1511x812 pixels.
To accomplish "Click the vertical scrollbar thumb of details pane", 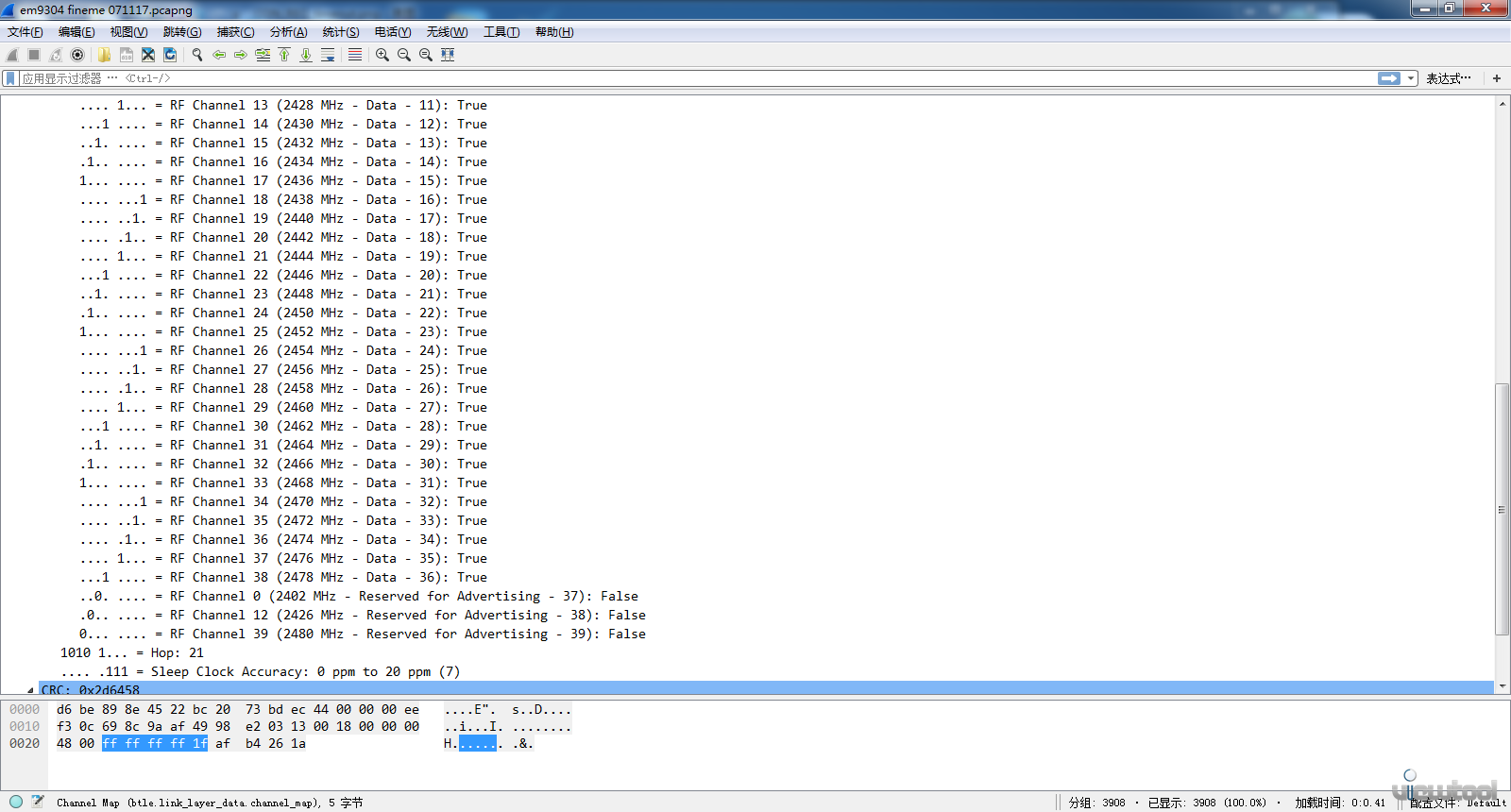I will (1502, 509).
